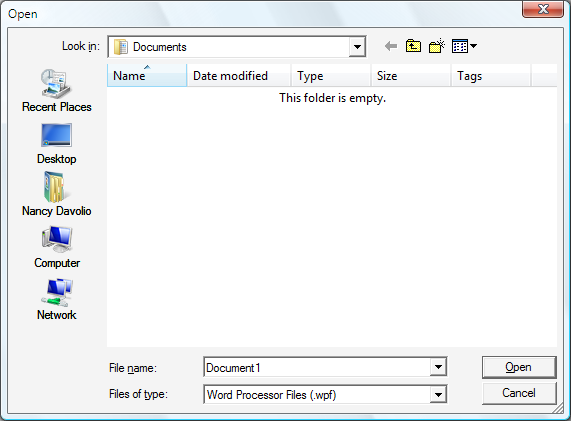Open the File name dropdown arrow

point(438,367)
